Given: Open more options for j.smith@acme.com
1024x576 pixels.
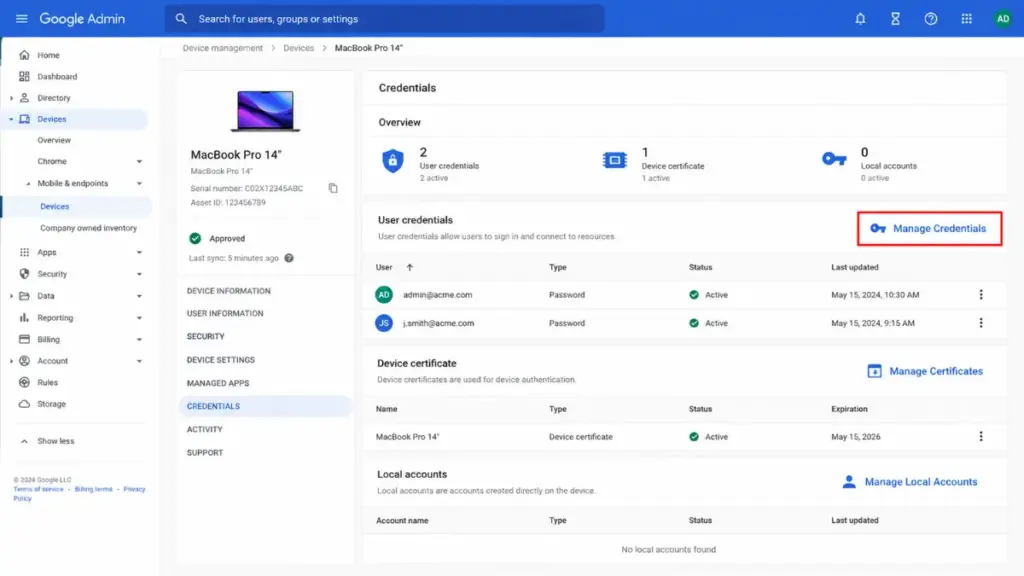Looking at the screenshot, I should [x=980, y=323].
